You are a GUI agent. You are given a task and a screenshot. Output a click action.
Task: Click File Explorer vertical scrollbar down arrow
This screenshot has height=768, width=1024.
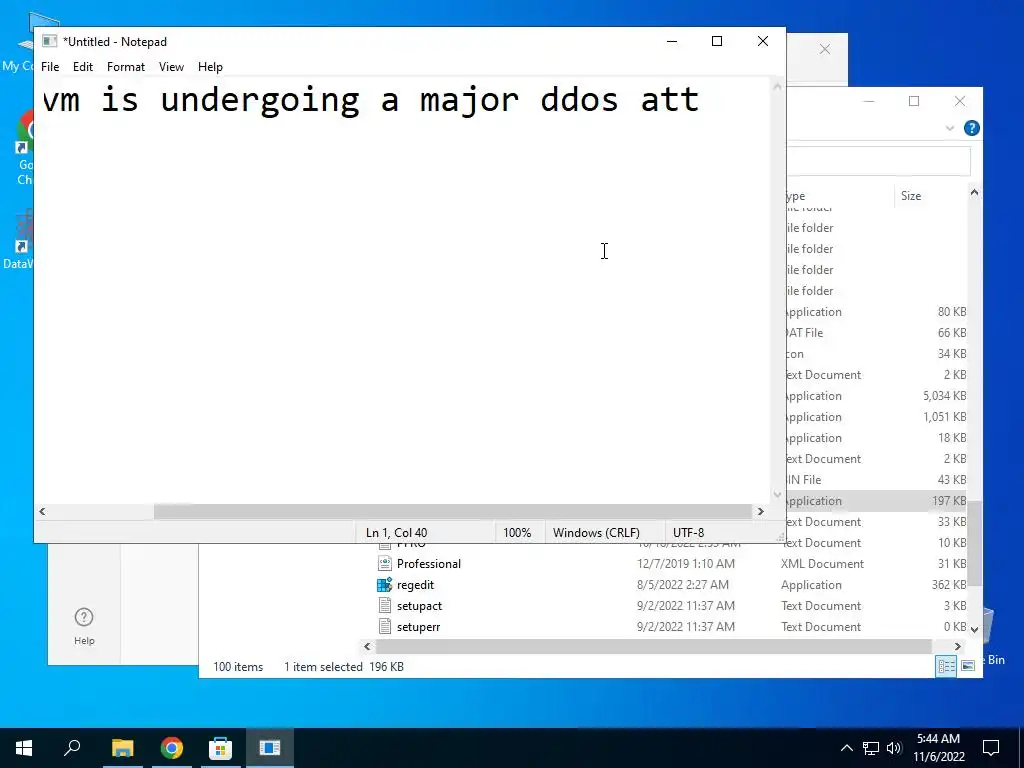click(x=974, y=630)
